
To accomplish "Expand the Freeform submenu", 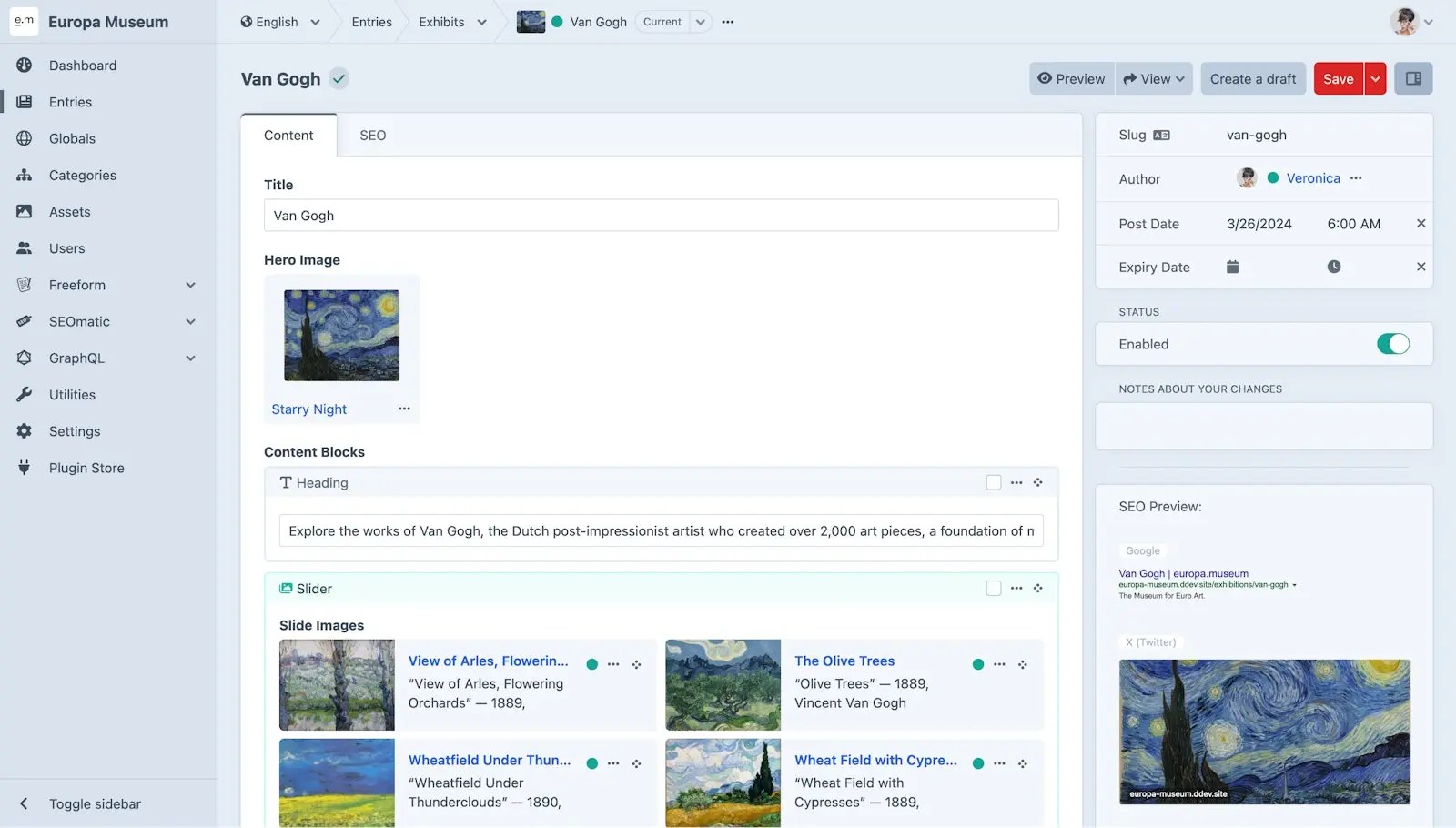I will (x=191, y=285).
